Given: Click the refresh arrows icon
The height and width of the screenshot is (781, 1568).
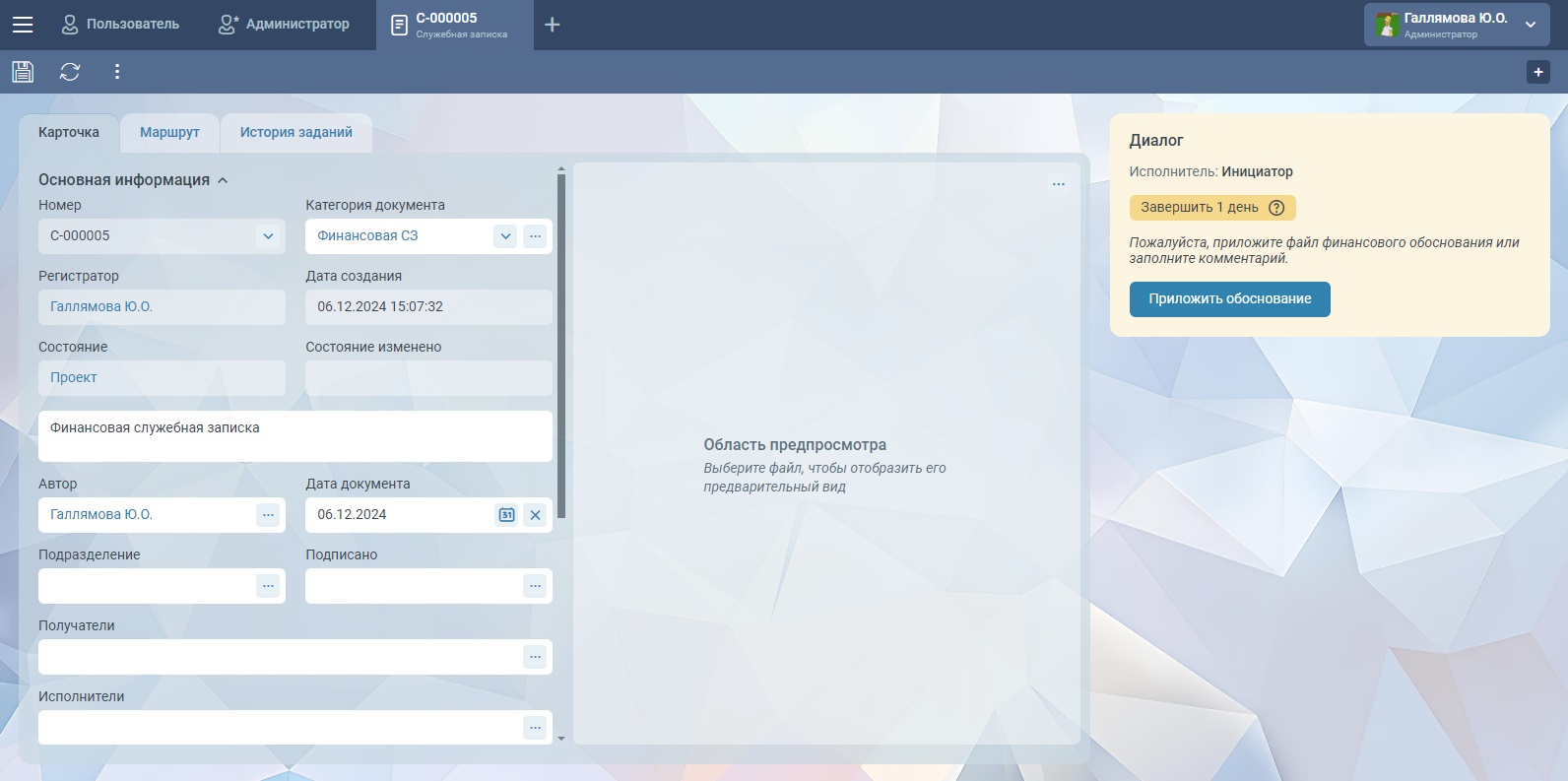Looking at the screenshot, I should pyautogui.click(x=70, y=72).
